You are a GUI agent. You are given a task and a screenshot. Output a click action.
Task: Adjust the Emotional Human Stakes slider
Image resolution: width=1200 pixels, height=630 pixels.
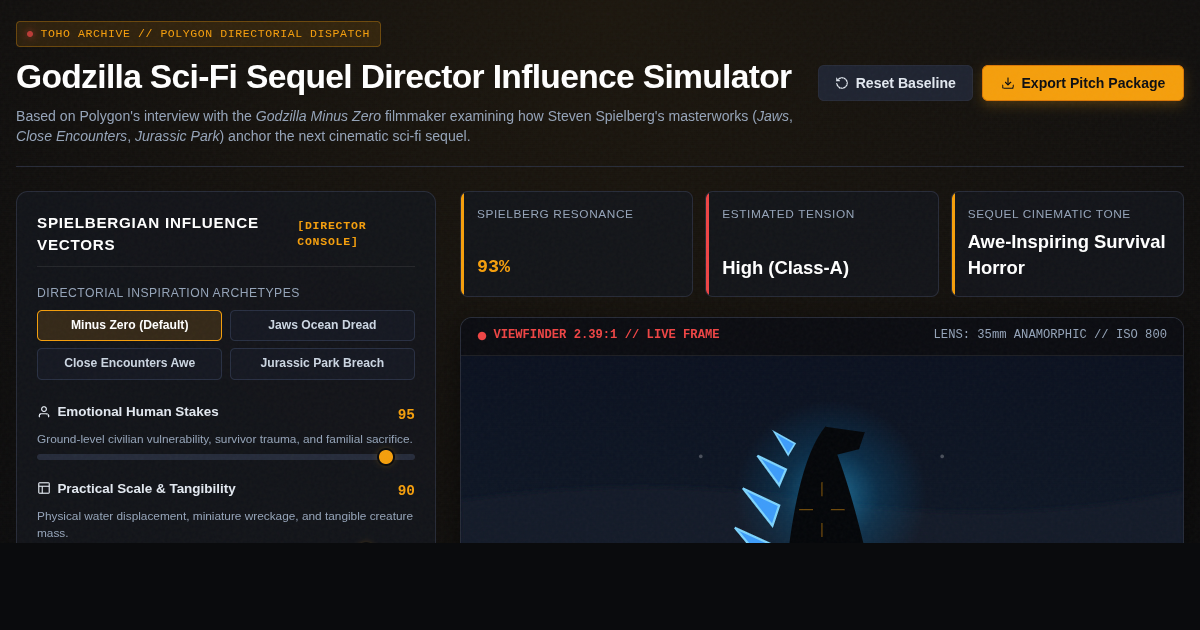click(226, 457)
